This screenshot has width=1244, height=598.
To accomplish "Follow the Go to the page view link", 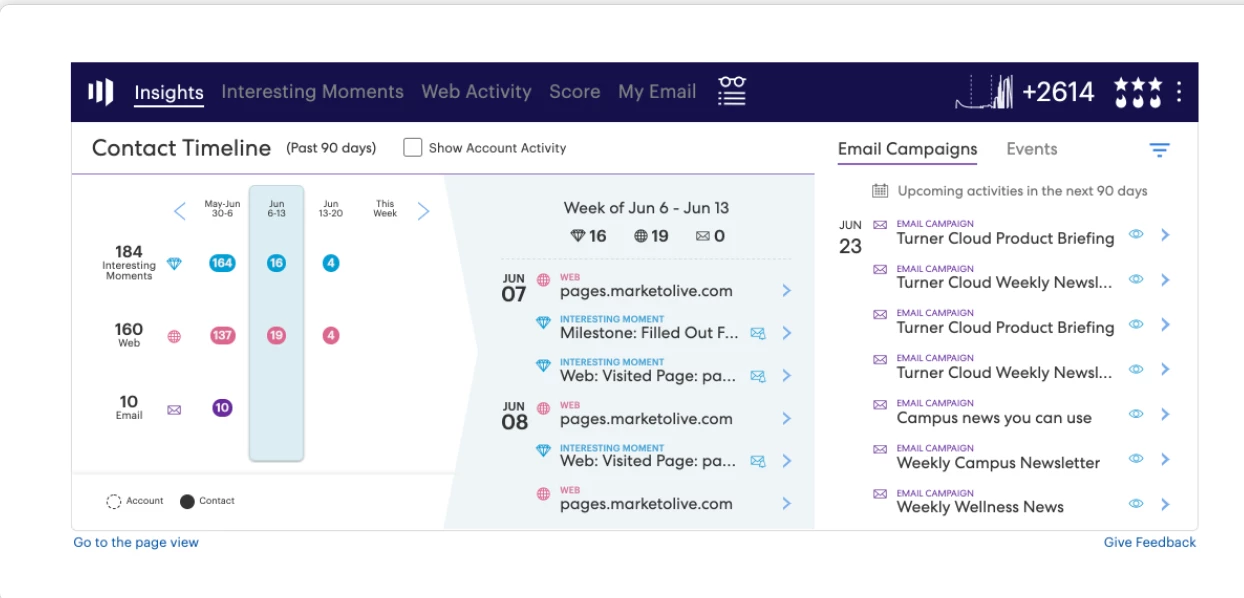I will pyautogui.click(x=136, y=543).
